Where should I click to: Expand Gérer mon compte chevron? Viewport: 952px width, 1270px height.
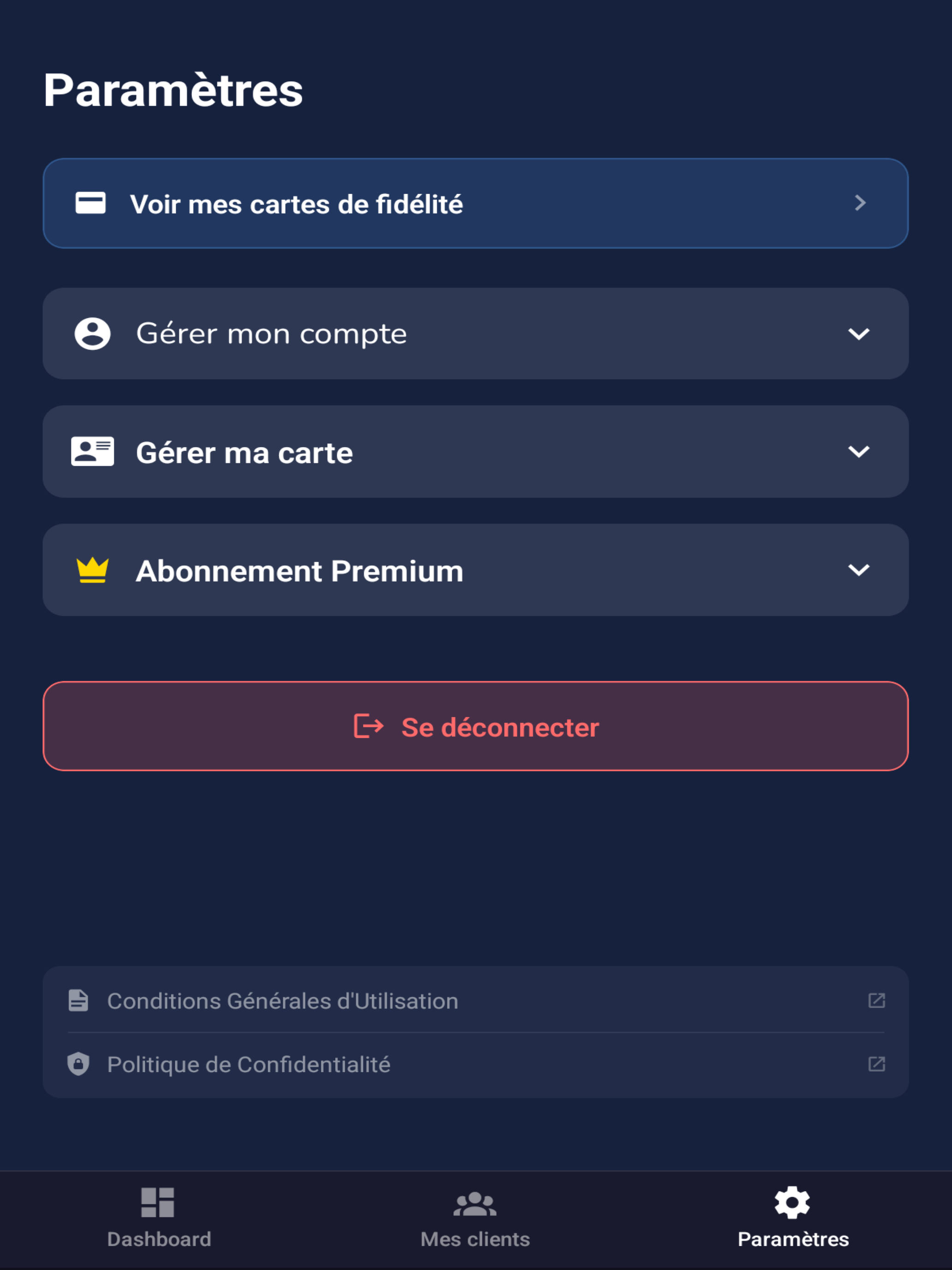tap(859, 334)
